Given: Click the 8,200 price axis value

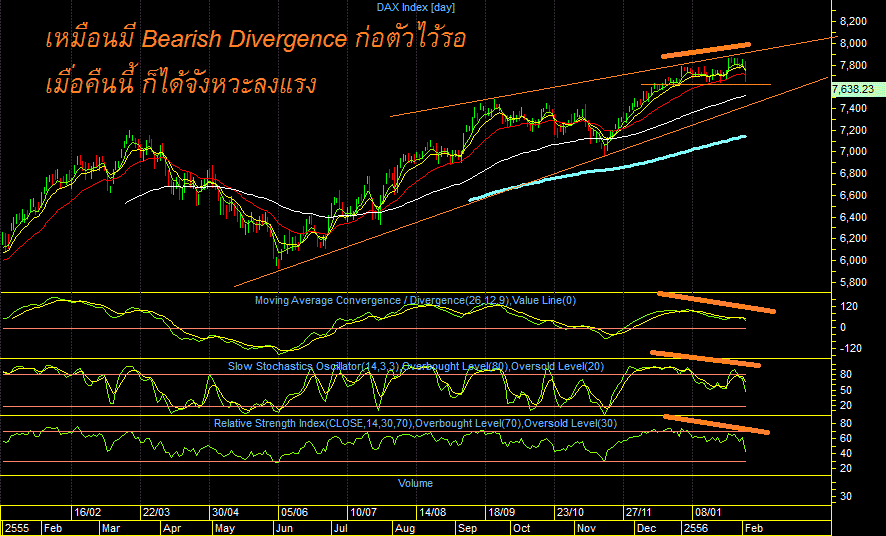Looking at the screenshot, I should [853, 21].
